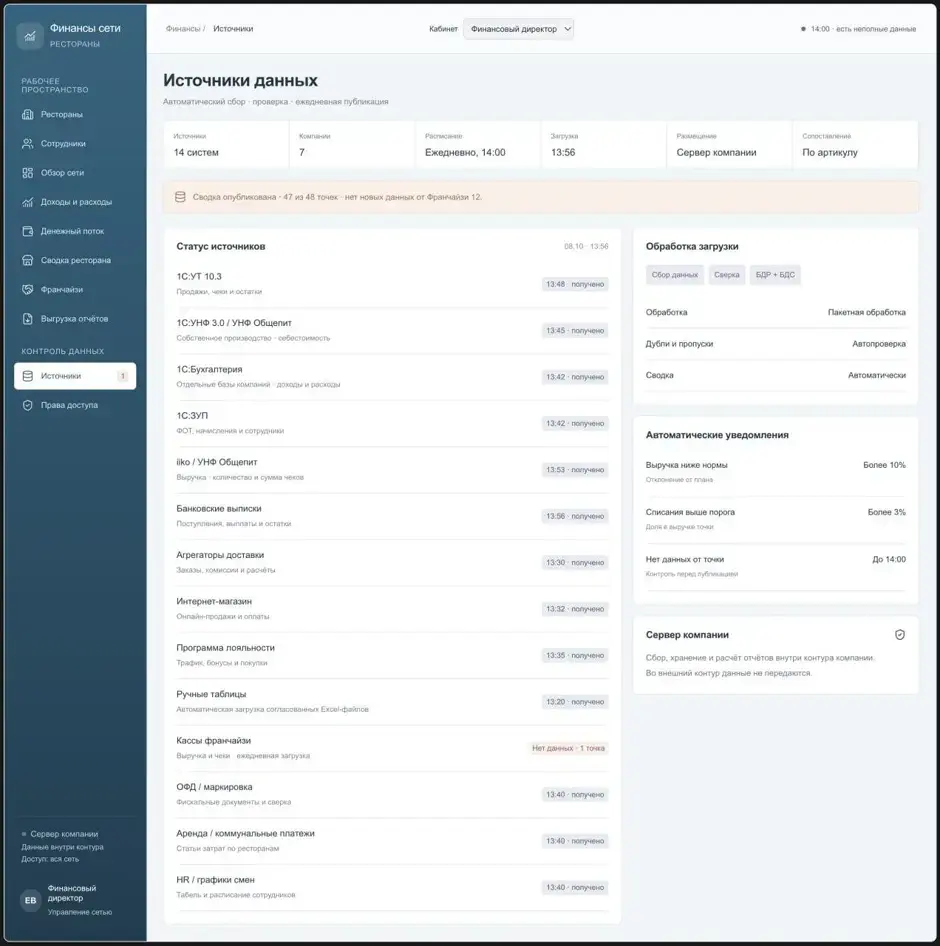Click the Источники notification badge 1

click(x=122, y=376)
